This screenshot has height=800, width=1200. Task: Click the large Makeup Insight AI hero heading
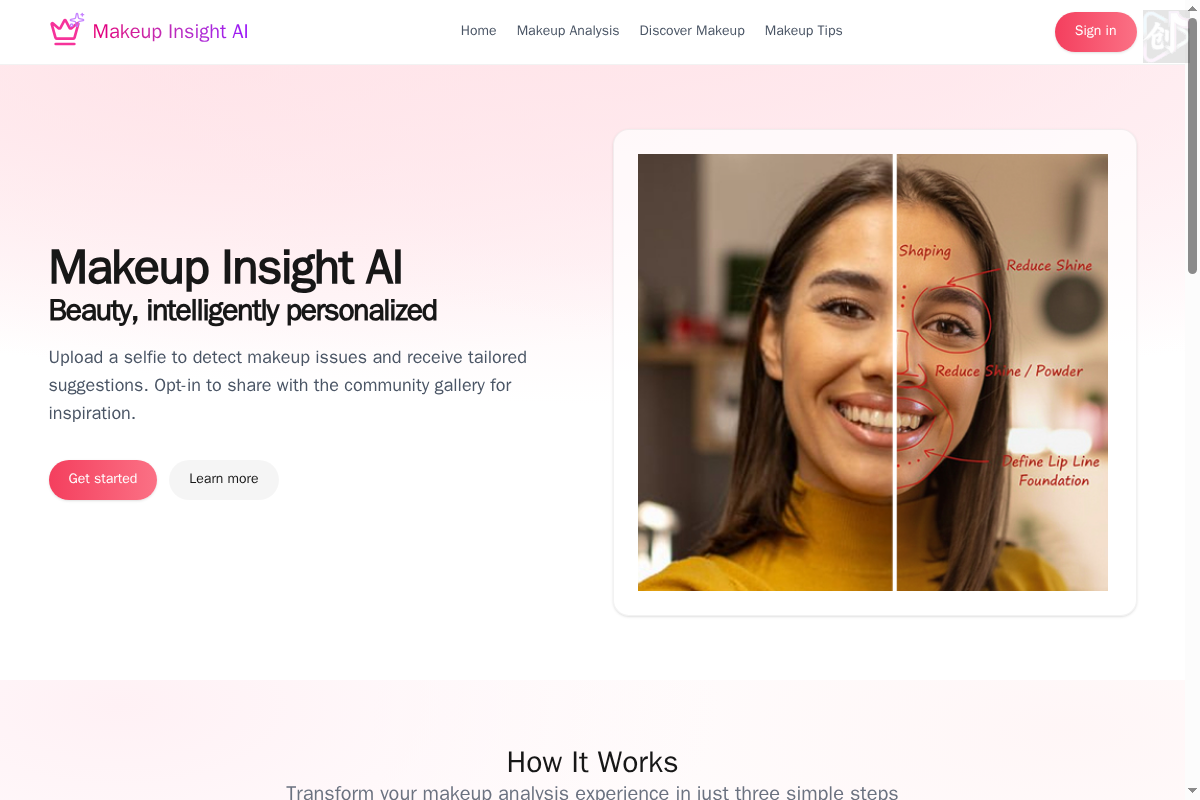226,267
